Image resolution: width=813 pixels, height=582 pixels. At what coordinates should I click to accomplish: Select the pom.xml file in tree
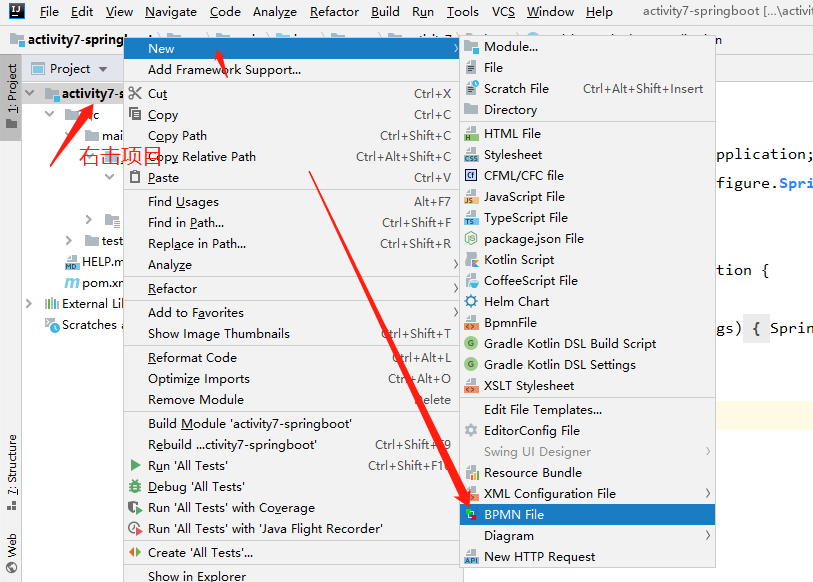point(94,283)
